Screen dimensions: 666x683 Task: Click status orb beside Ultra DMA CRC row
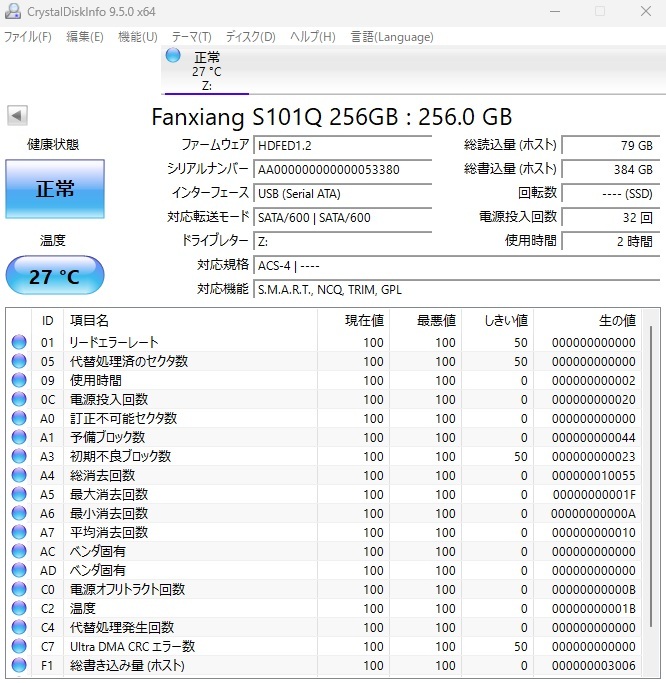tap(19, 646)
